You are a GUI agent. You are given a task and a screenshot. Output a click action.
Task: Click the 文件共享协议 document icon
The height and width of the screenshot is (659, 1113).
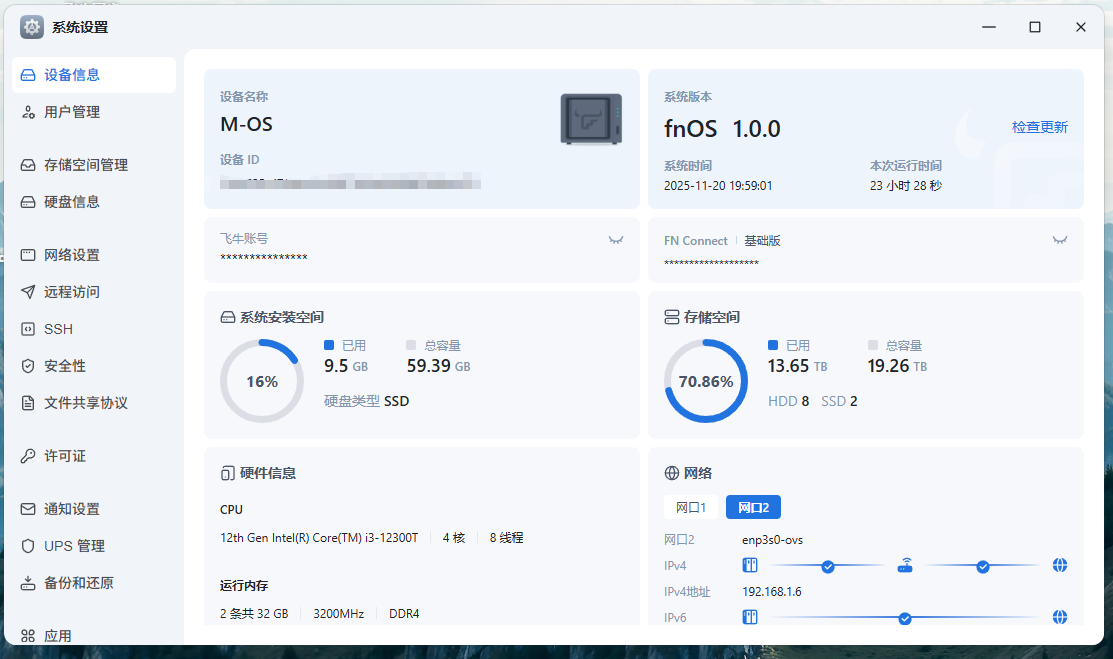coord(28,403)
